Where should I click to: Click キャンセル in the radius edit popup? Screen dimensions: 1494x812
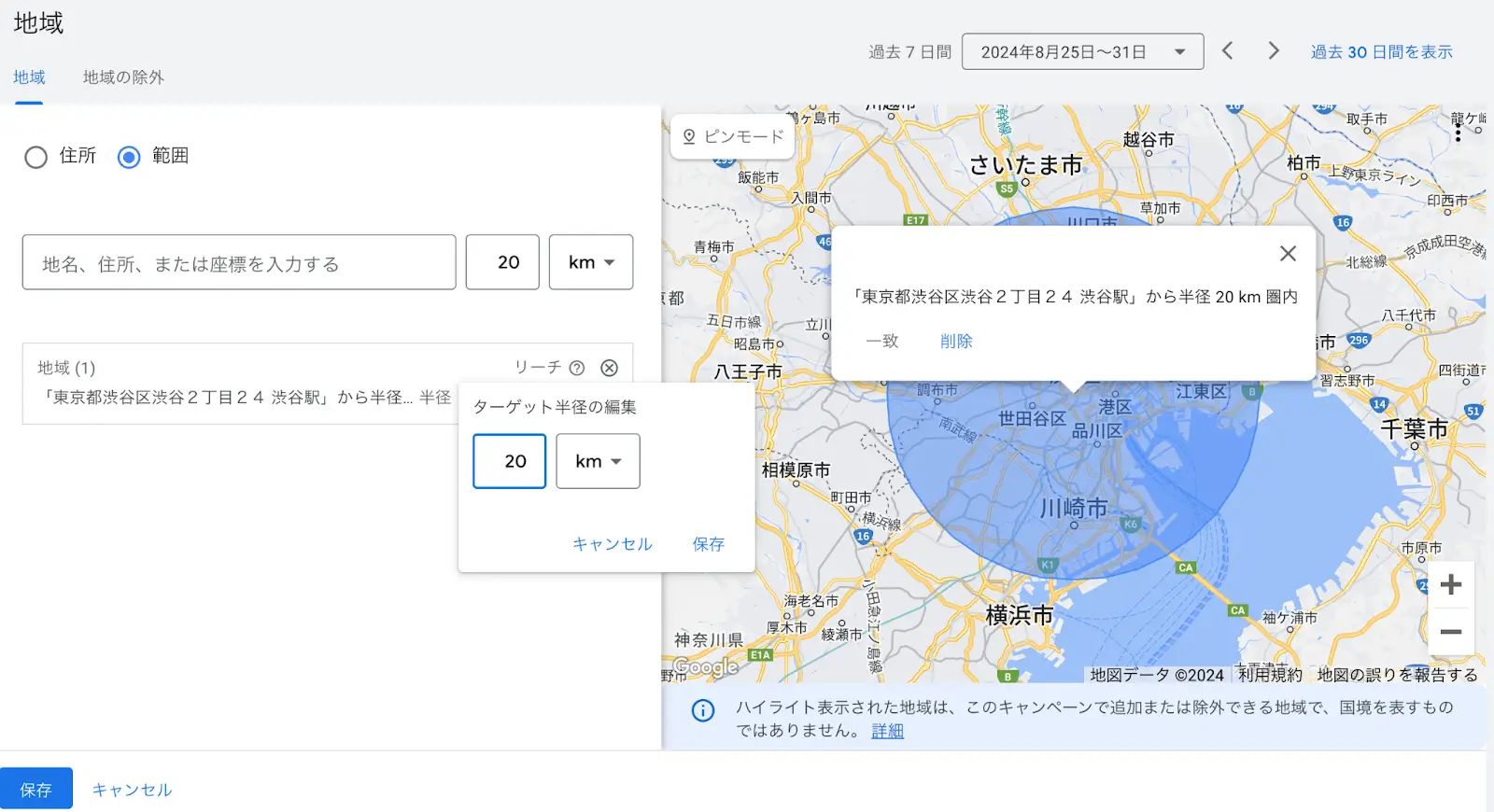[x=612, y=544]
